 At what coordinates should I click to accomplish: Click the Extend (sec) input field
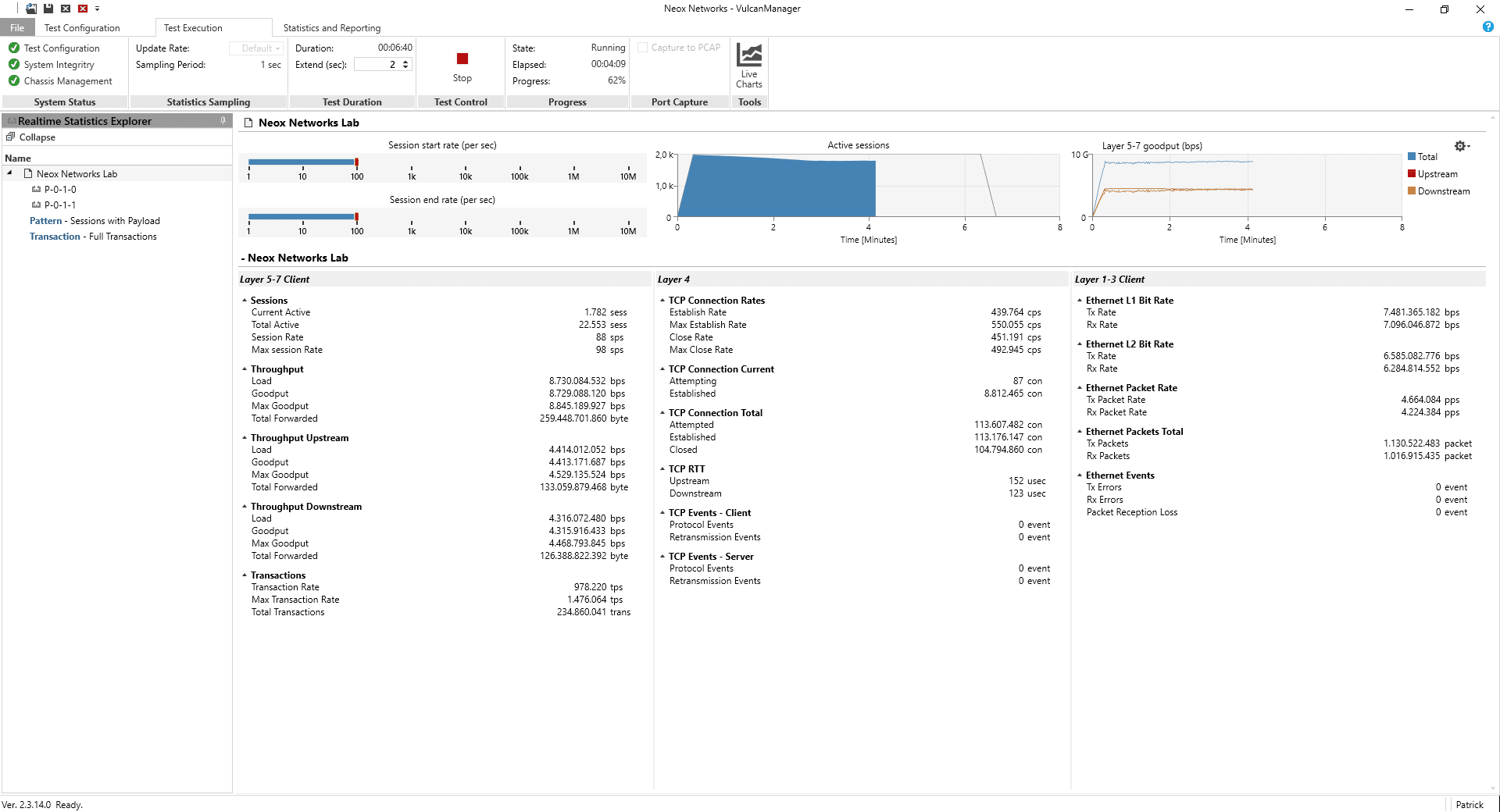[377, 65]
